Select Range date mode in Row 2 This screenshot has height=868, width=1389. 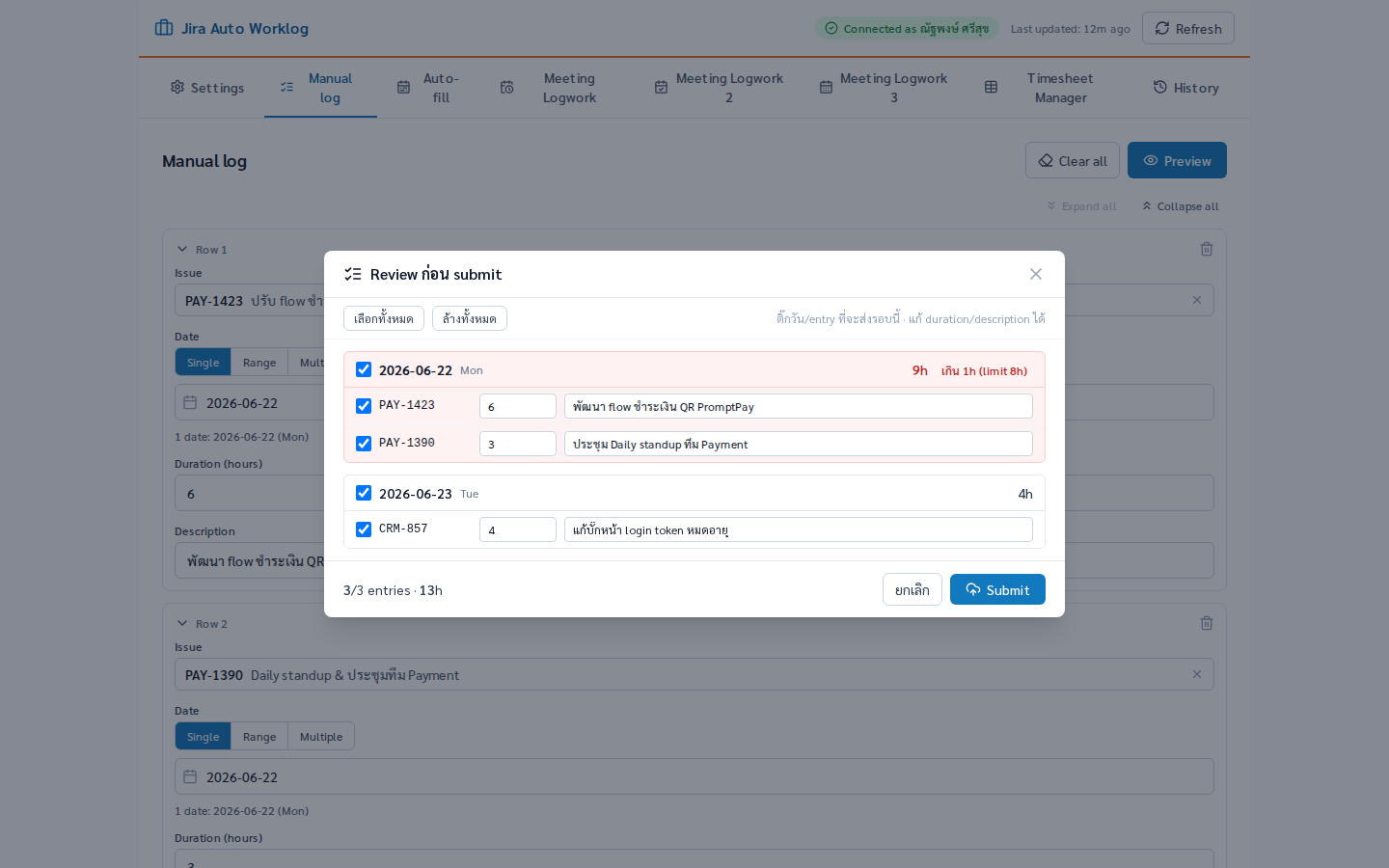click(259, 737)
